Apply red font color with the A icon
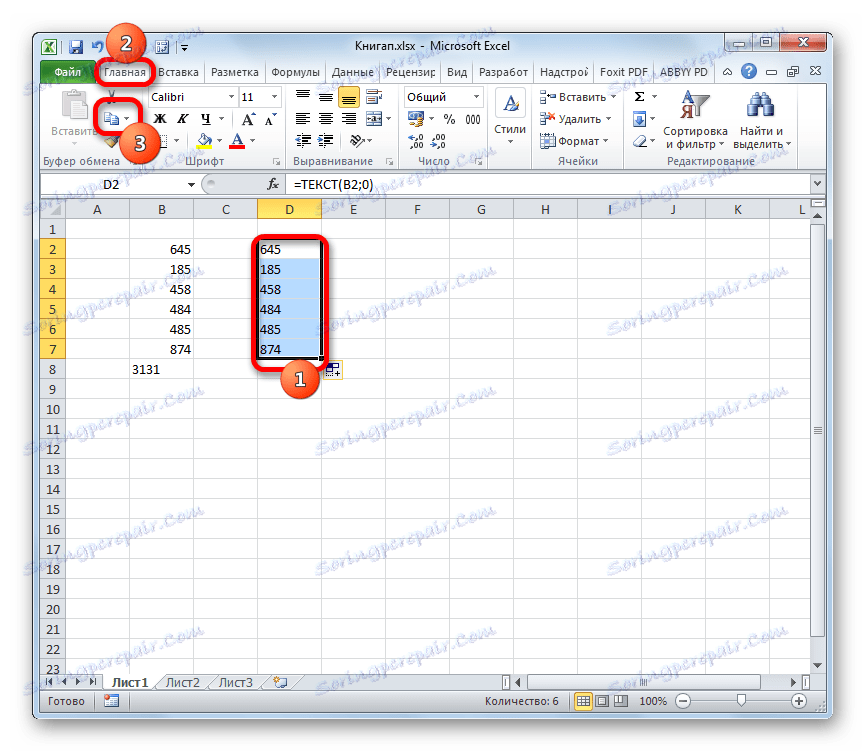This screenshot has height=752, width=866. click(x=237, y=140)
